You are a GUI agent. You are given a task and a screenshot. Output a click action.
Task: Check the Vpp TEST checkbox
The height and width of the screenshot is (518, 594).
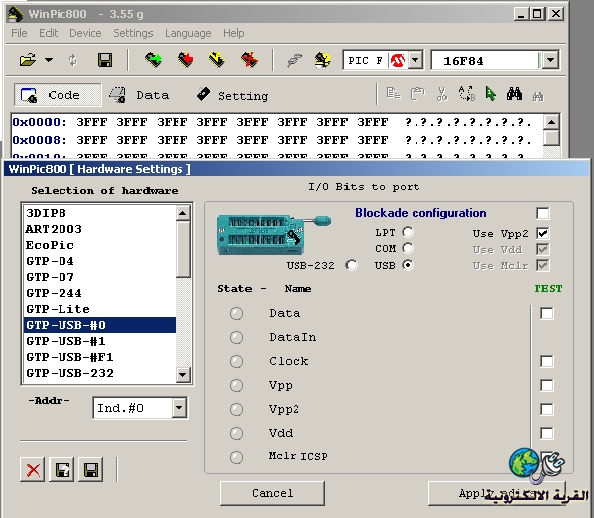click(x=547, y=385)
